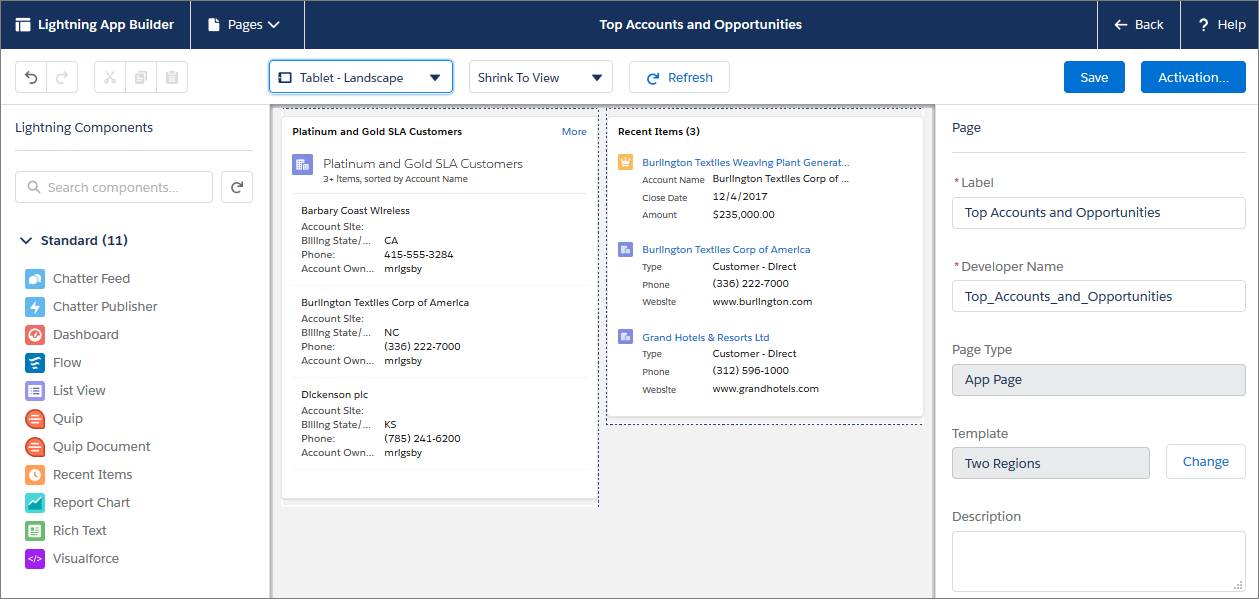Click the Activation button
Viewport: 1259px width, 599px height.
tap(1193, 77)
